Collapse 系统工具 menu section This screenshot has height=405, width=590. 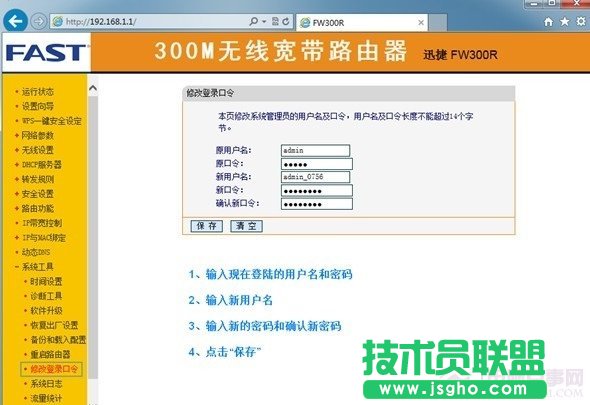(38, 267)
